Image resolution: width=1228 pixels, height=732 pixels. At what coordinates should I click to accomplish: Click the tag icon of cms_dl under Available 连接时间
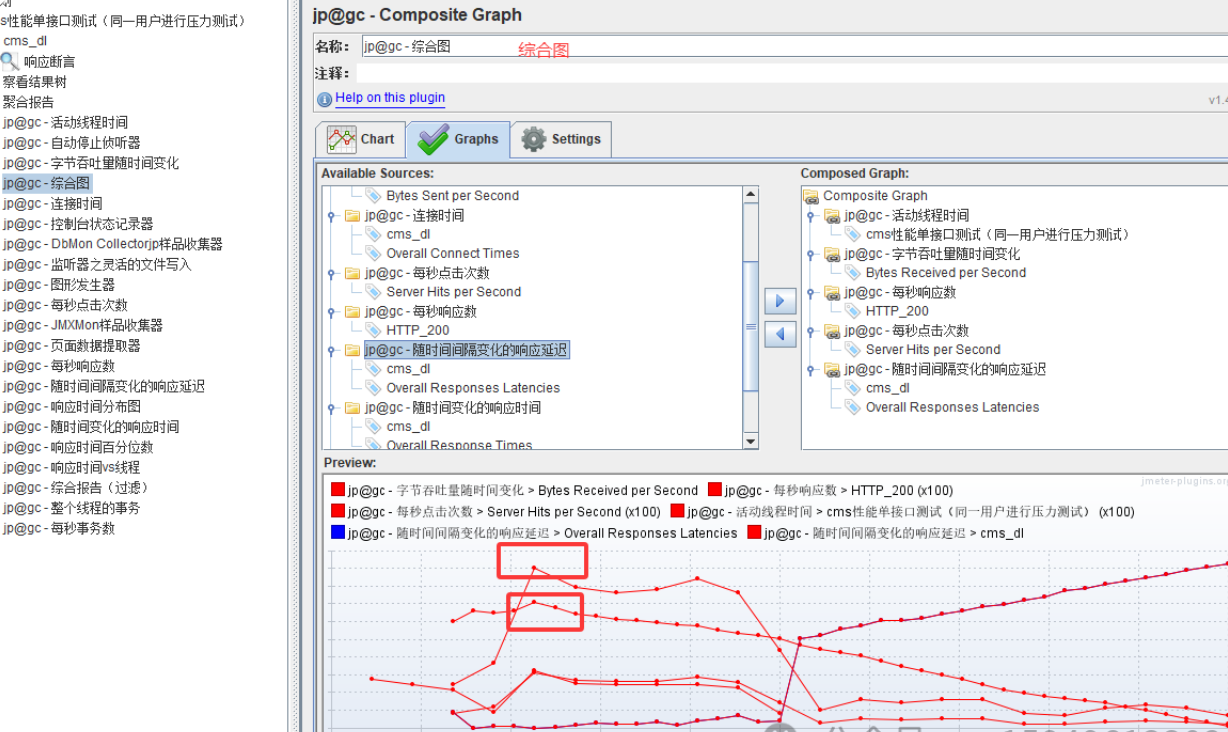click(x=373, y=234)
